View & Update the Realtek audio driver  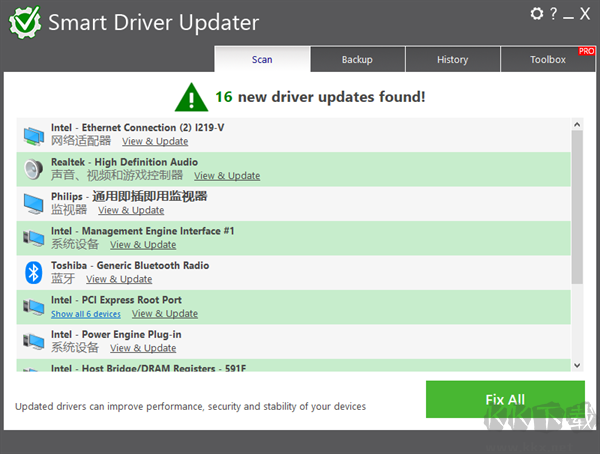point(227,176)
